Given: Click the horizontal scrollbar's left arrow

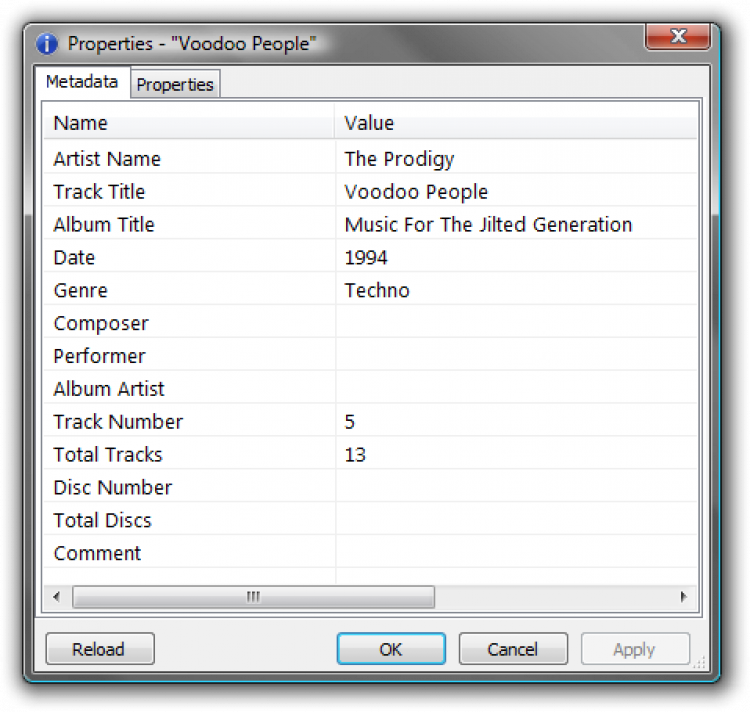Looking at the screenshot, I should point(56,597).
